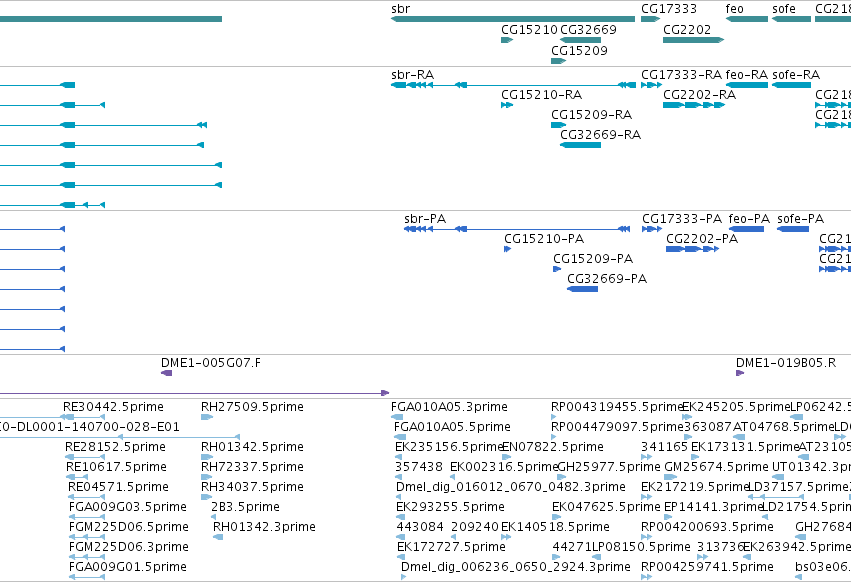Select the sofe-RA transcript

point(791,85)
